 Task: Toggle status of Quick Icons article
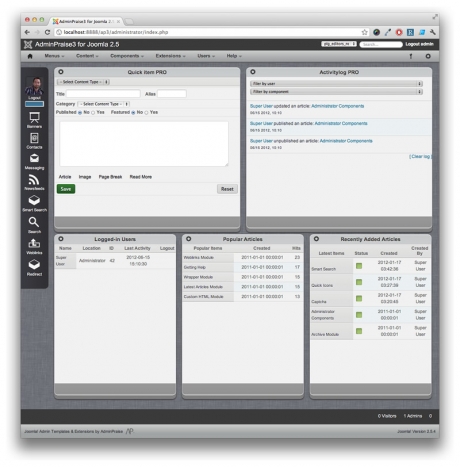click(359, 282)
